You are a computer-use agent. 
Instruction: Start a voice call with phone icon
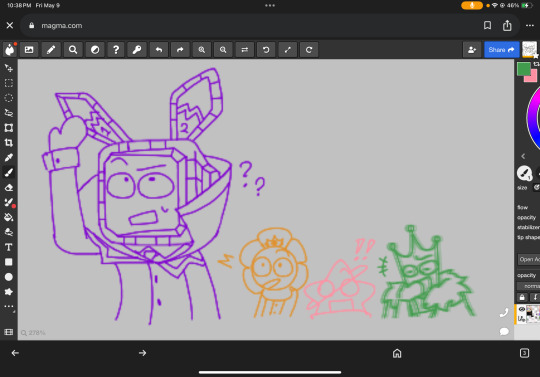point(504,312)
